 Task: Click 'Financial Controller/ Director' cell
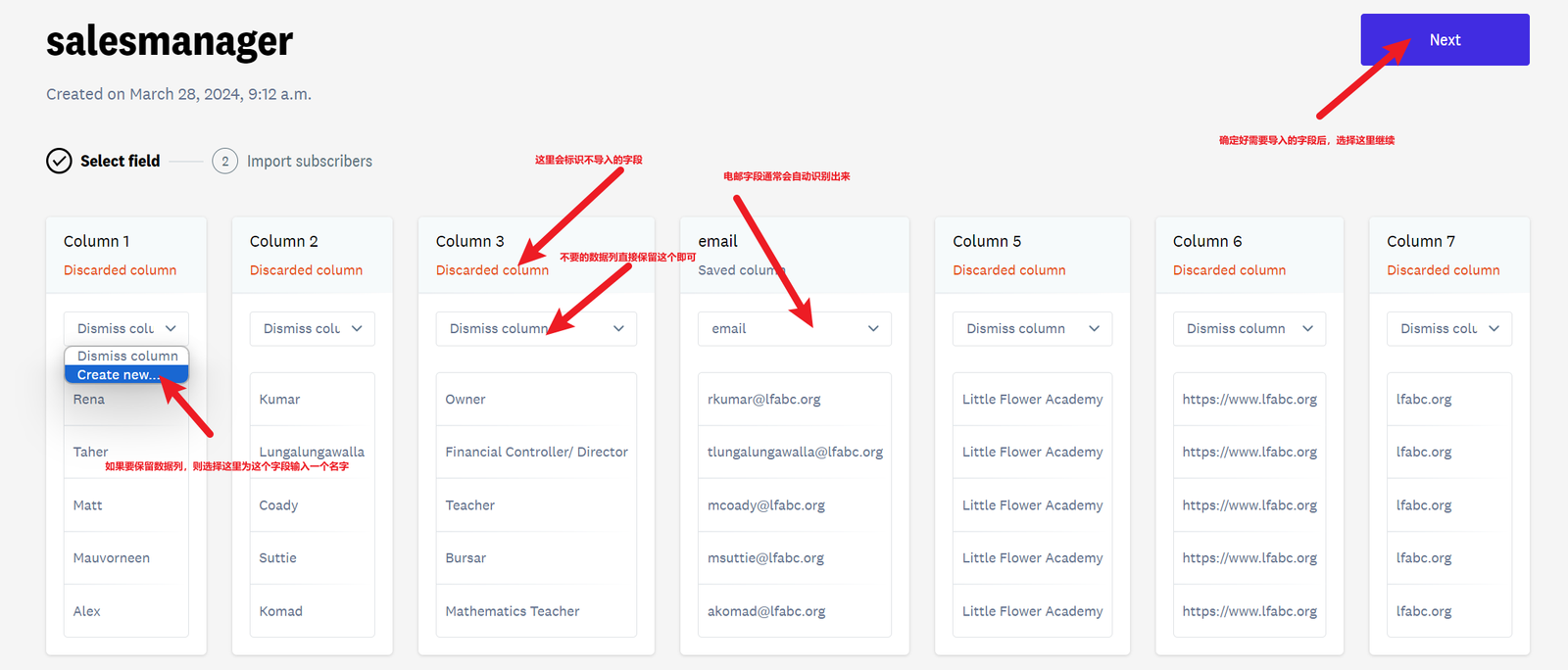[x=536, y=453]
